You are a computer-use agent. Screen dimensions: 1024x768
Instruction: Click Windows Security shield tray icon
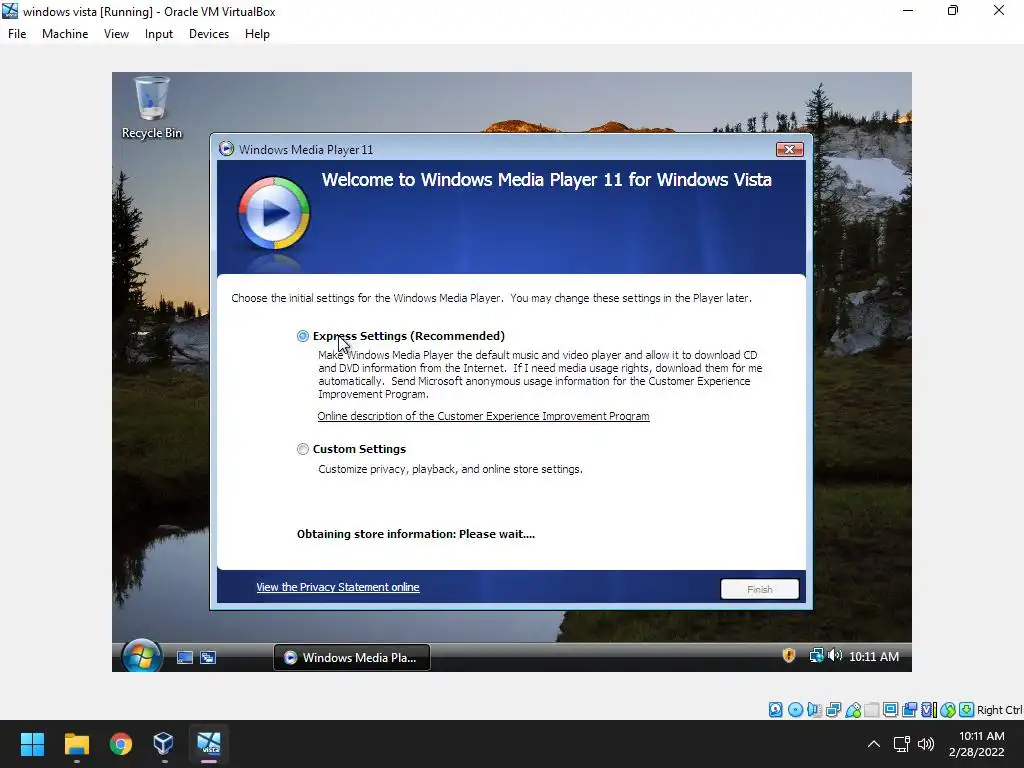tap(789, 656)
